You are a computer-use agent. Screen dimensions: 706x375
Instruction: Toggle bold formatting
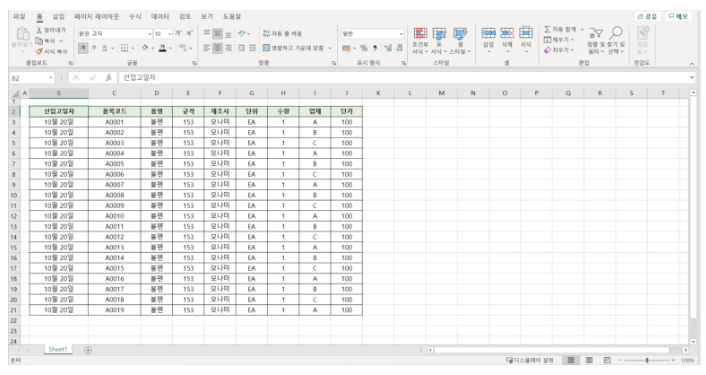(83, 48)
